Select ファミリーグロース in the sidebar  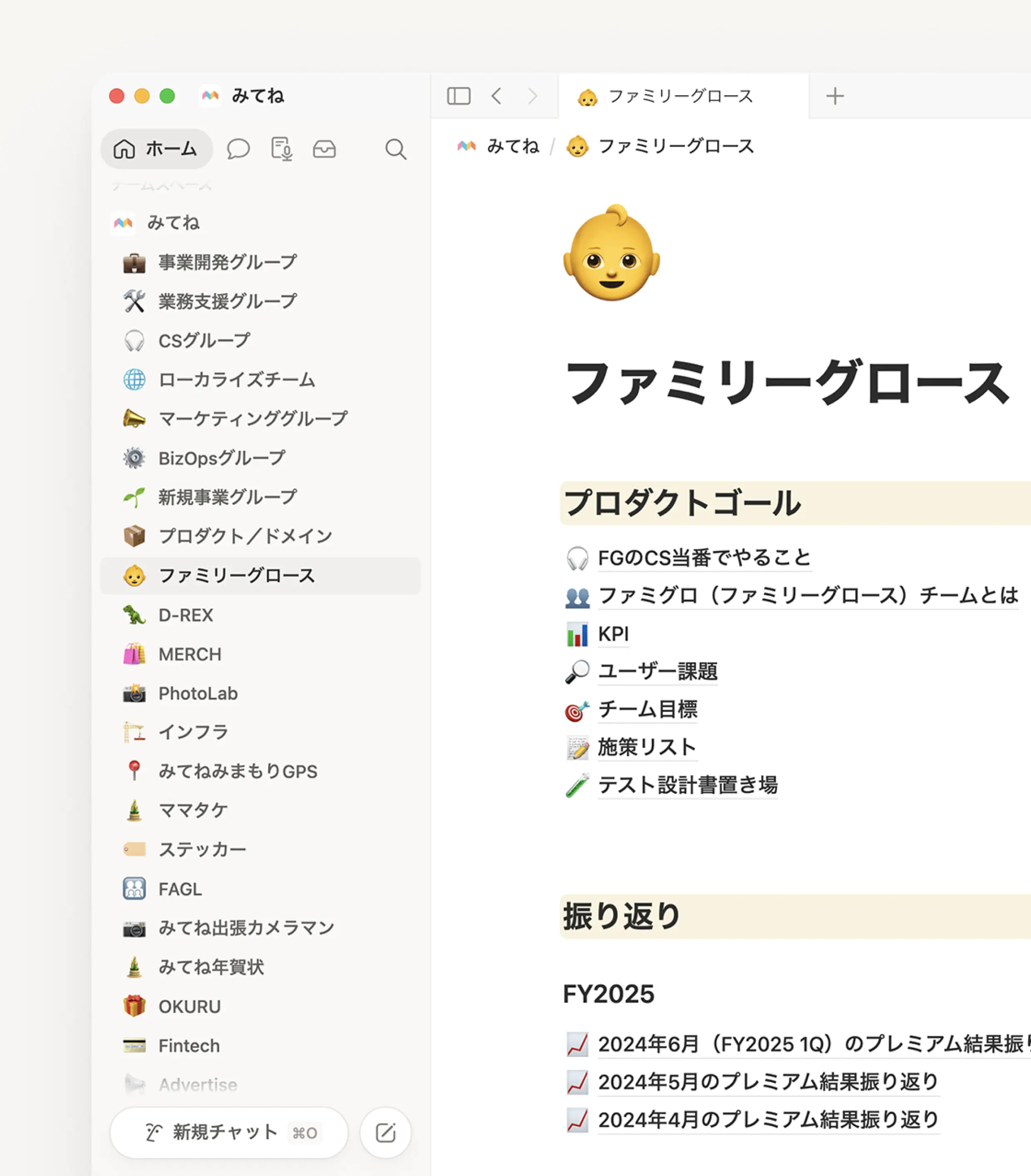pyautogui.click(x=260, y=576)
